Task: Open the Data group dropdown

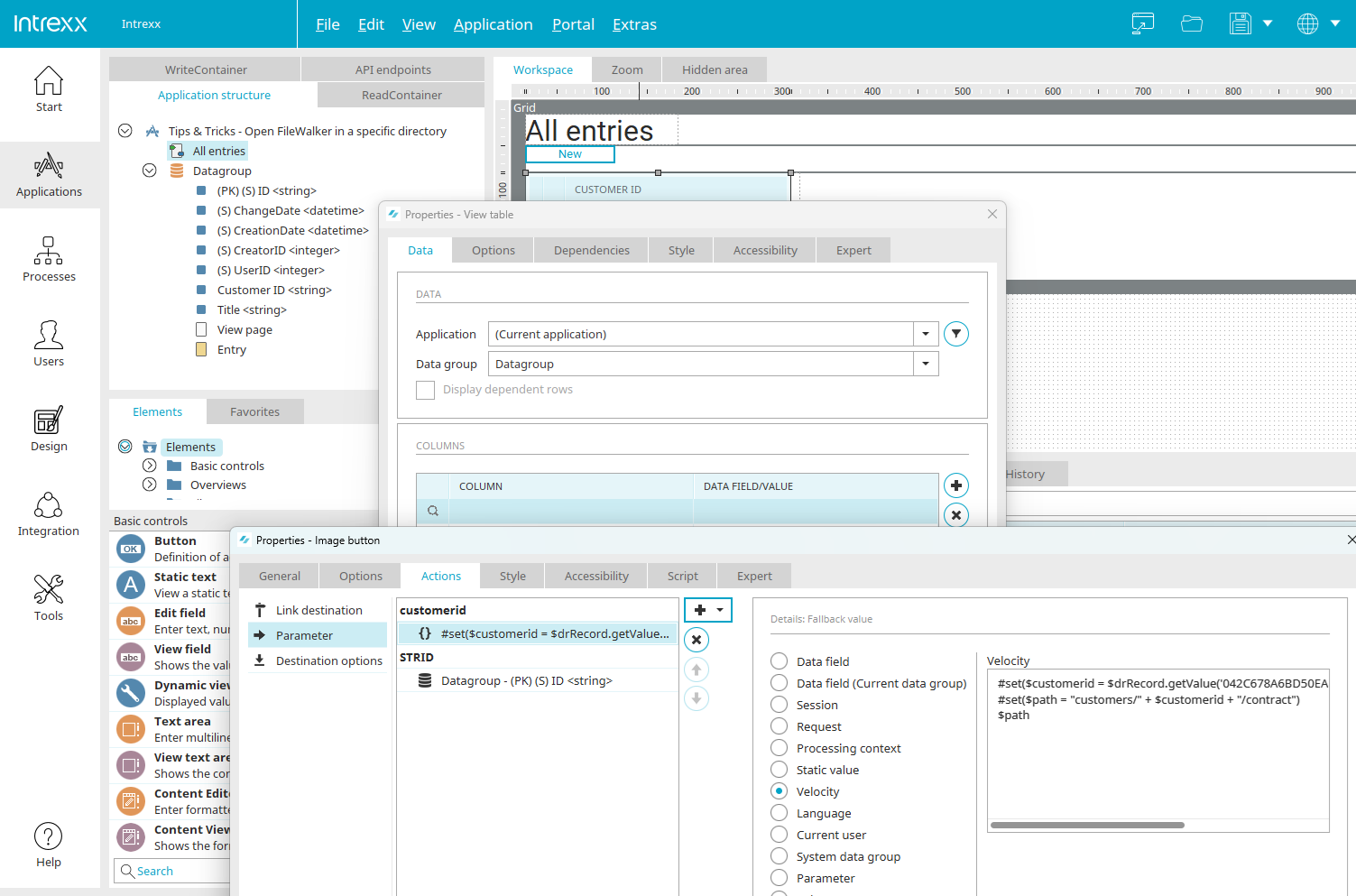Action: coord(926,364)
